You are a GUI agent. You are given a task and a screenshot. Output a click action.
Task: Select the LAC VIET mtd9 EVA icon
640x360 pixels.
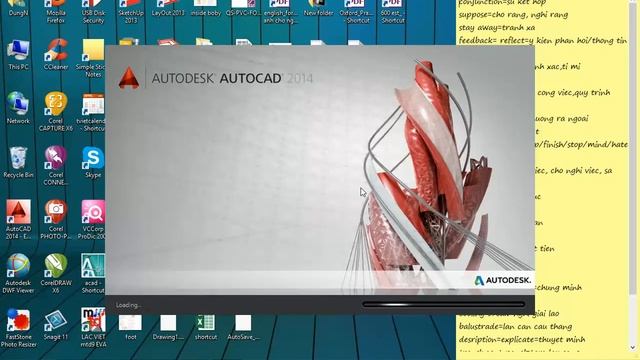pyautogui.click(x=93, y=328)
